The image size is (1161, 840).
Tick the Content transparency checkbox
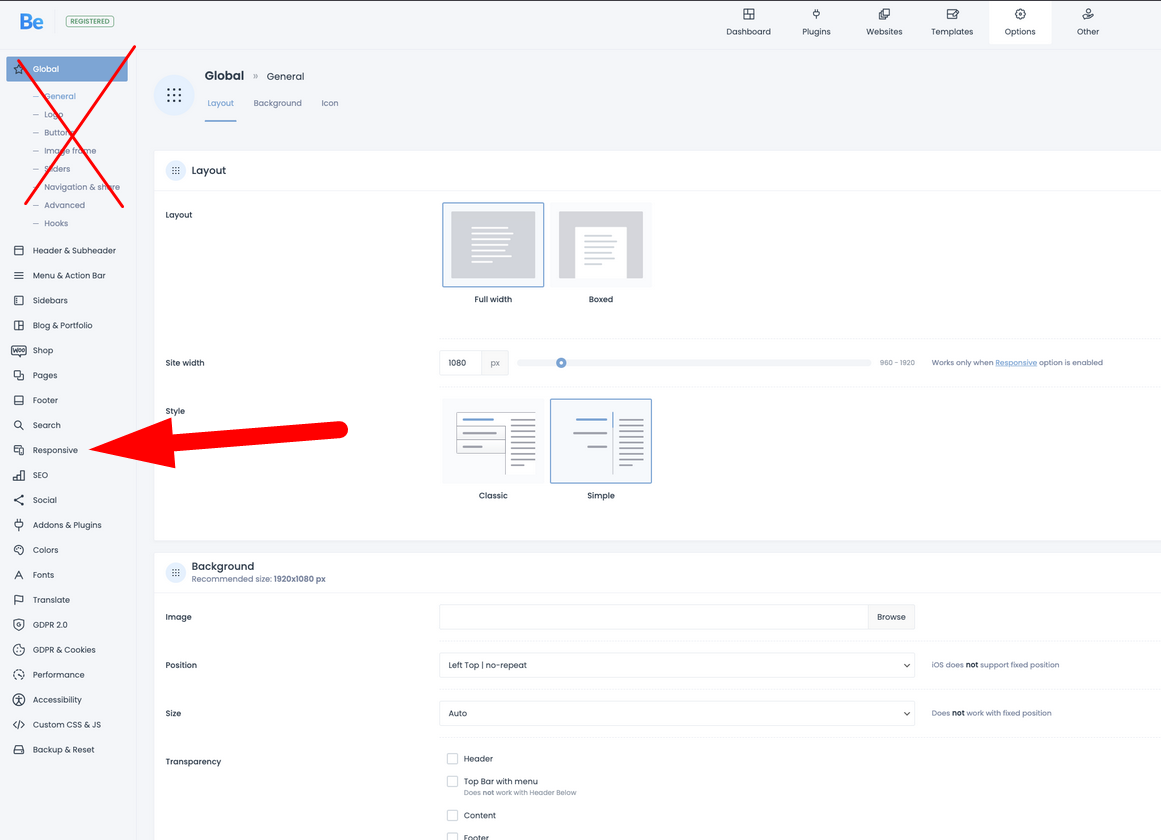453,816
